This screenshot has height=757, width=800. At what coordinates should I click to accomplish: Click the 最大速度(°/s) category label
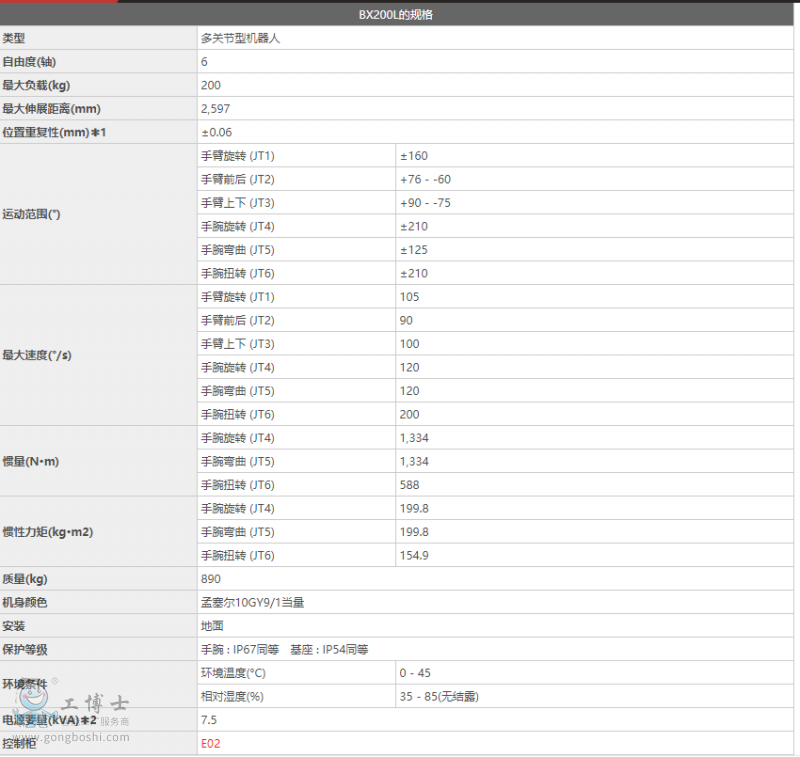[37, 355]
